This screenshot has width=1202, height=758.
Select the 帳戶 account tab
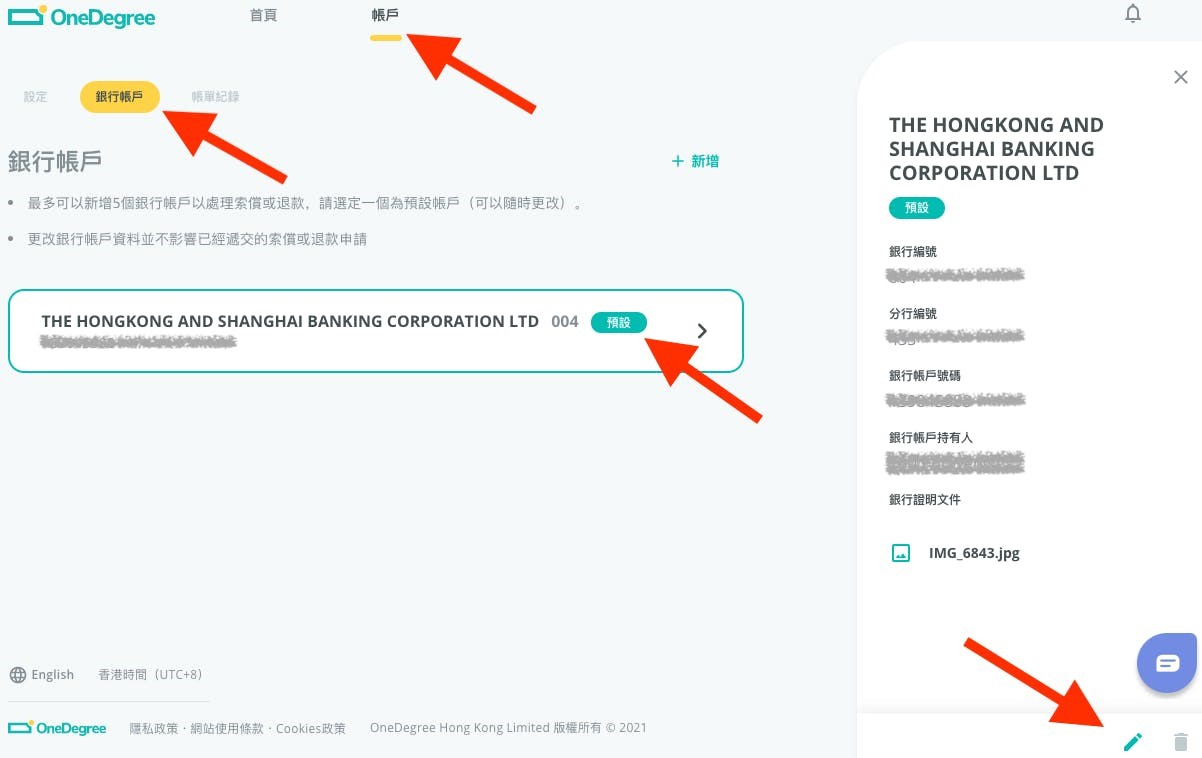385,16
